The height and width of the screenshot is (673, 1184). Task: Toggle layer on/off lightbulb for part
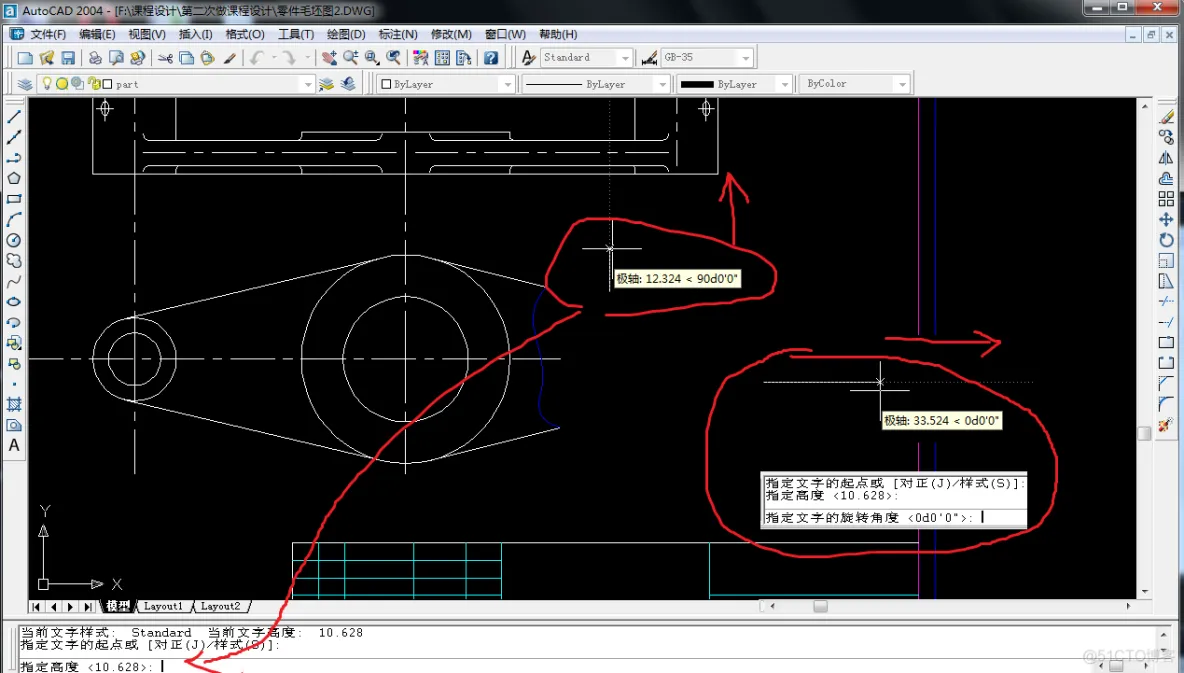pyautogui.click(x=47, y=84)
